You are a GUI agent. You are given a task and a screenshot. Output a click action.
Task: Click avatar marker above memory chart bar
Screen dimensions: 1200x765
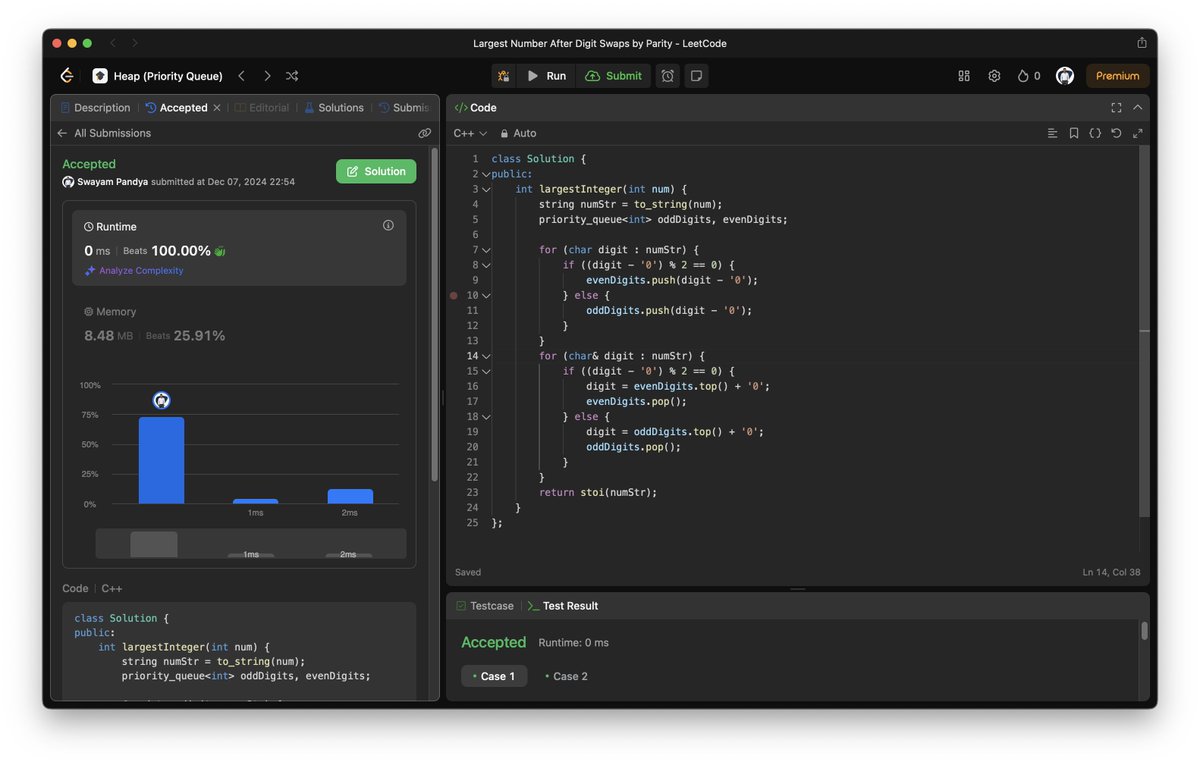click(x=161, y=400)
